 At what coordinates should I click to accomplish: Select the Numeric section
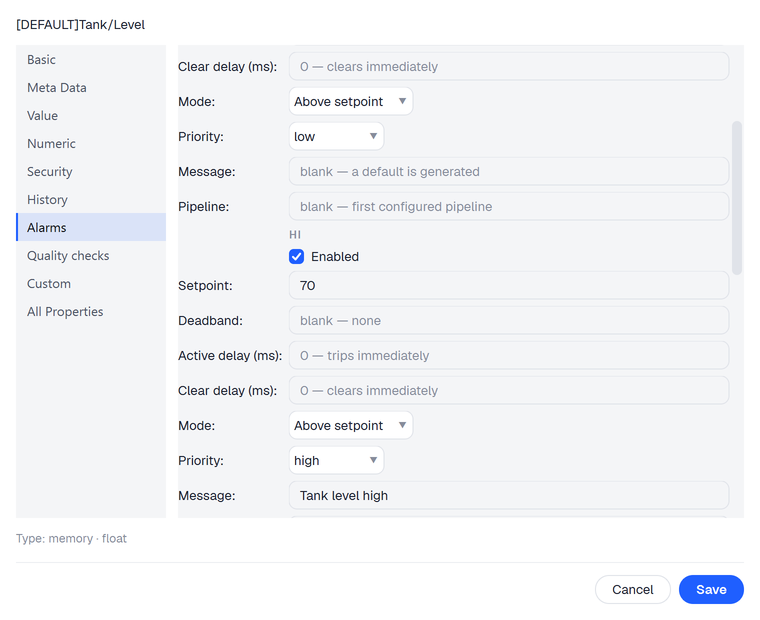(91, 144)
